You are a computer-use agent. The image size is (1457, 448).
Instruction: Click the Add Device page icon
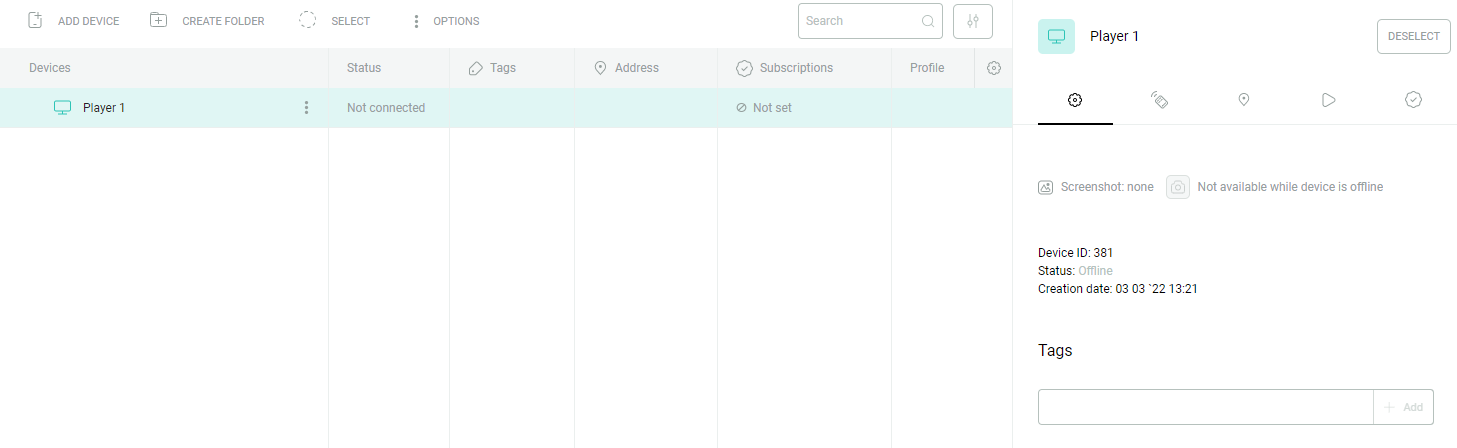tap(35, 21)
